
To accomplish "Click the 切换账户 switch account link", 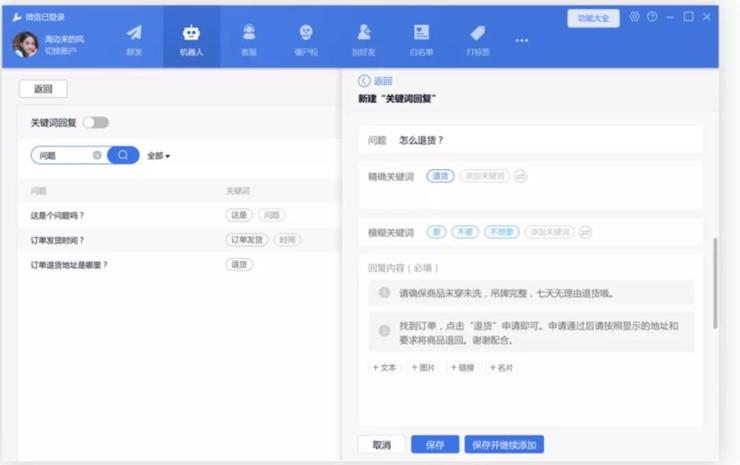I will point(60,51).
